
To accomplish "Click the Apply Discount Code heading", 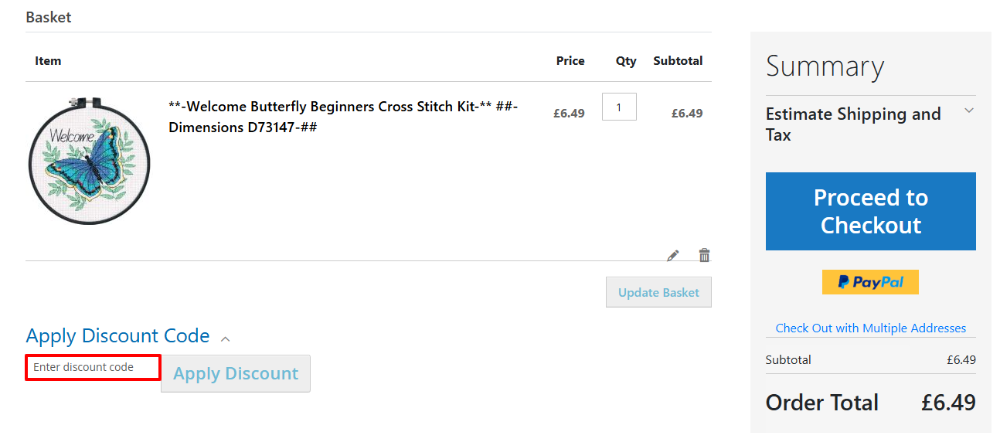I will pos(118,336).
